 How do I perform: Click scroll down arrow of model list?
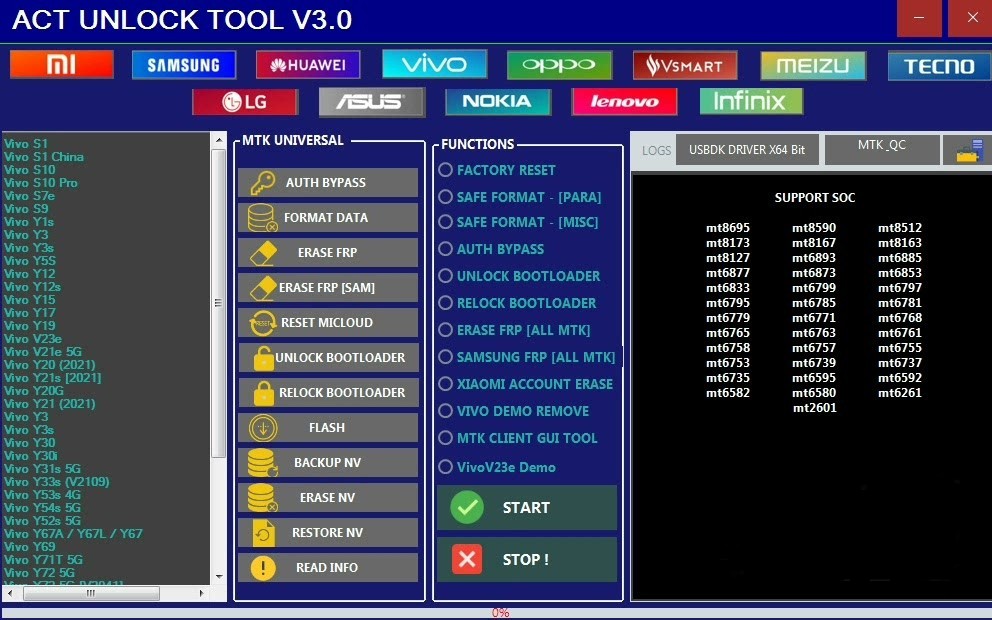pos(218,577)
